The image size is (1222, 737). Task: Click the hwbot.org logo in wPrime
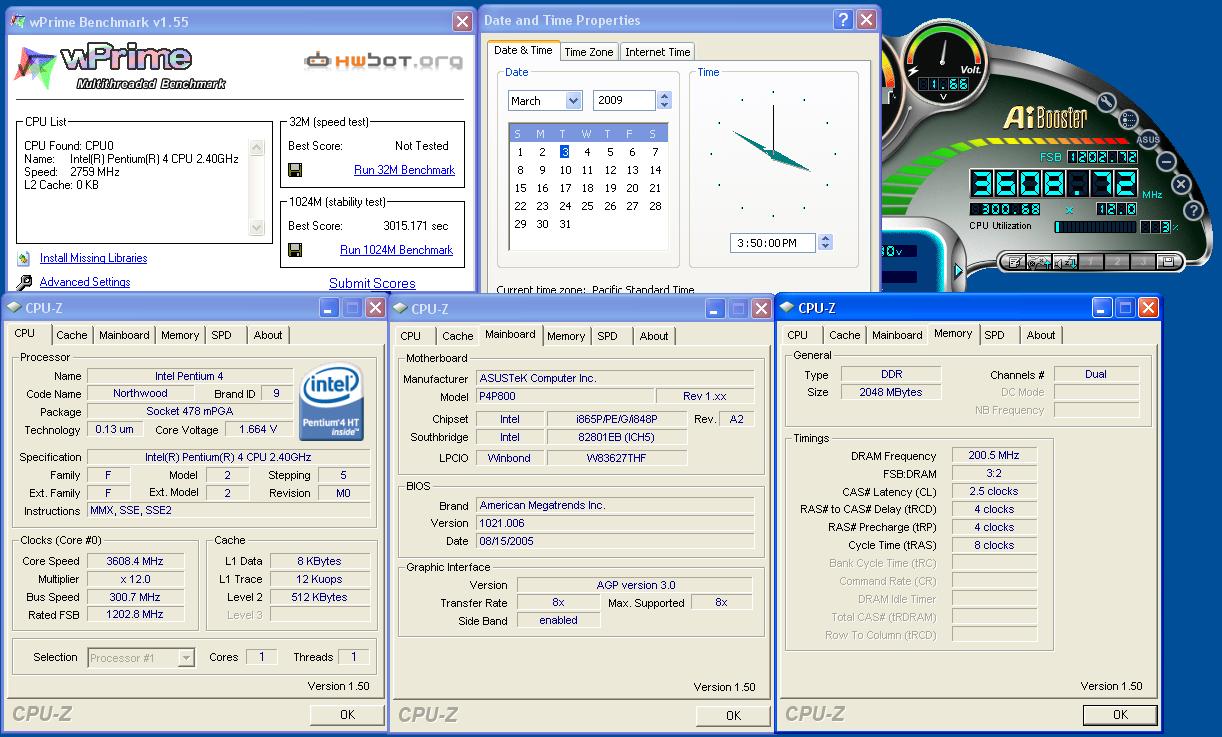384,62
